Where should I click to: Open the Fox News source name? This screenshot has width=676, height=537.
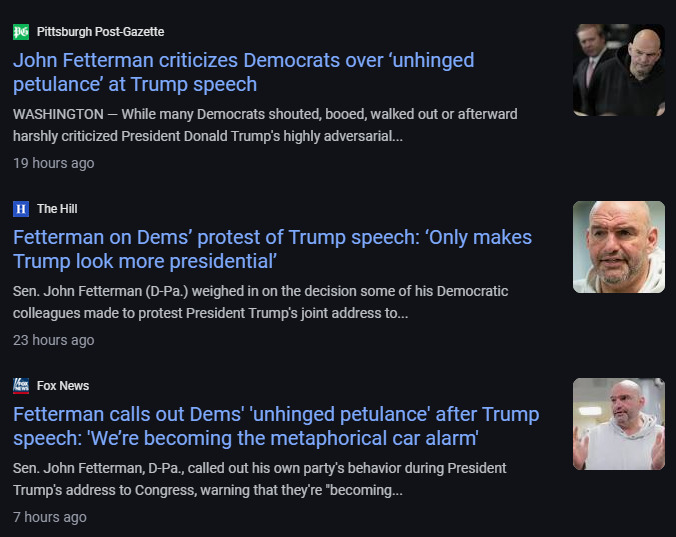point(63,386)
